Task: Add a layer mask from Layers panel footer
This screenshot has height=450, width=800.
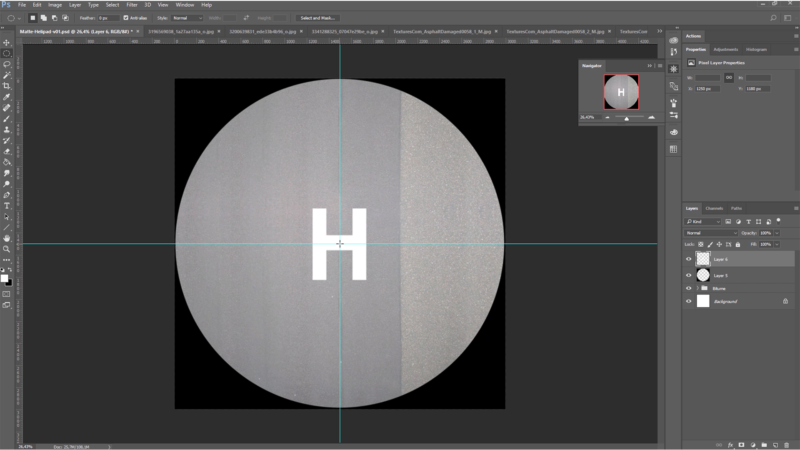Action: coord(741,445)
